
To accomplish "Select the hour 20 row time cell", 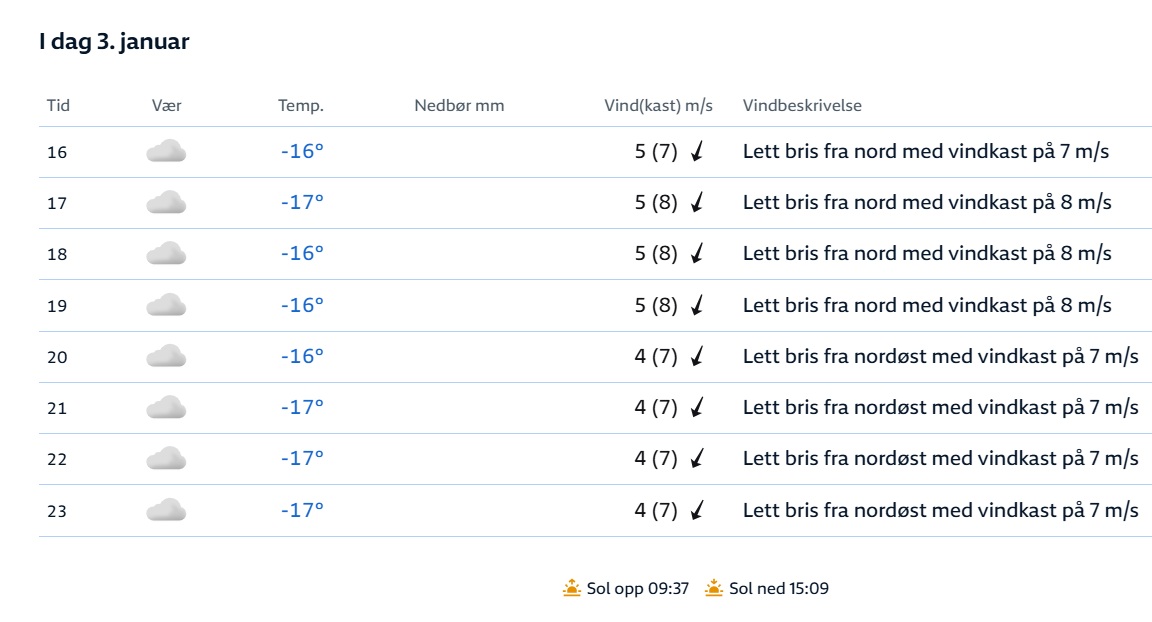I will pos(57,357).
